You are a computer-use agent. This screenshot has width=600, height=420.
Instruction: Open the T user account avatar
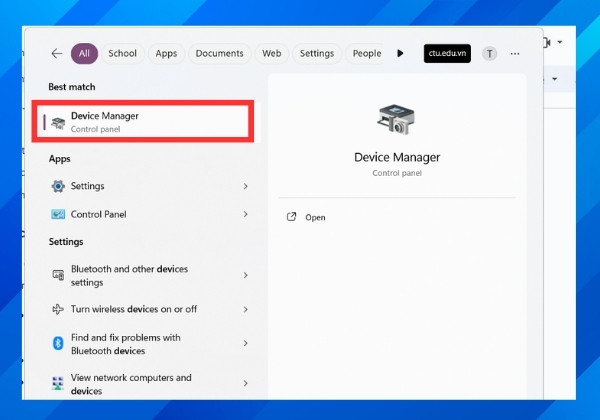(x=489, y=54)
